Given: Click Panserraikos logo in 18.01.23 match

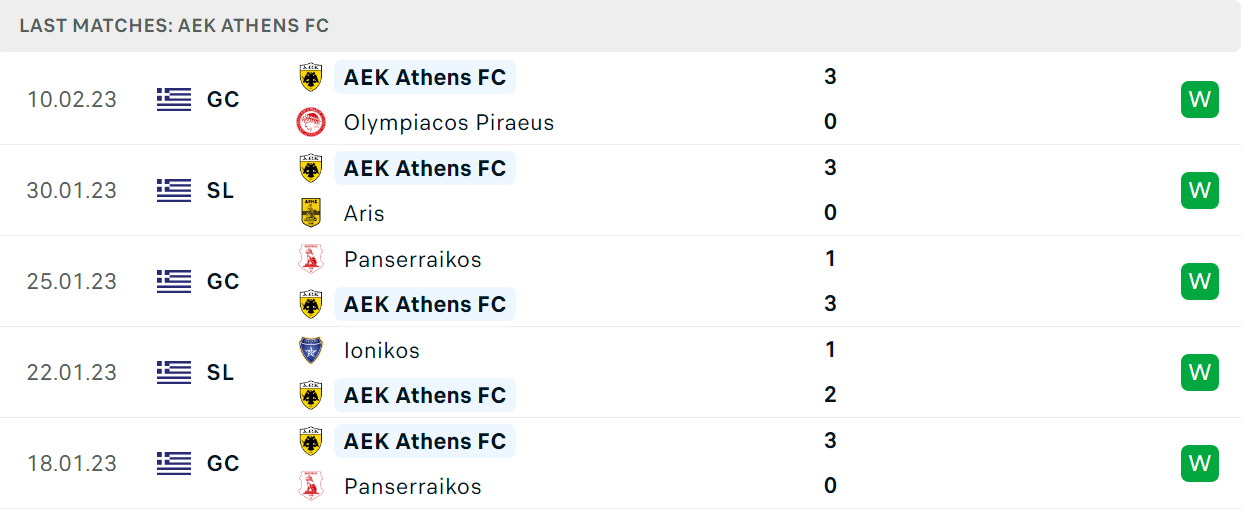Looking at the screenshot, I should coord(311,486).
